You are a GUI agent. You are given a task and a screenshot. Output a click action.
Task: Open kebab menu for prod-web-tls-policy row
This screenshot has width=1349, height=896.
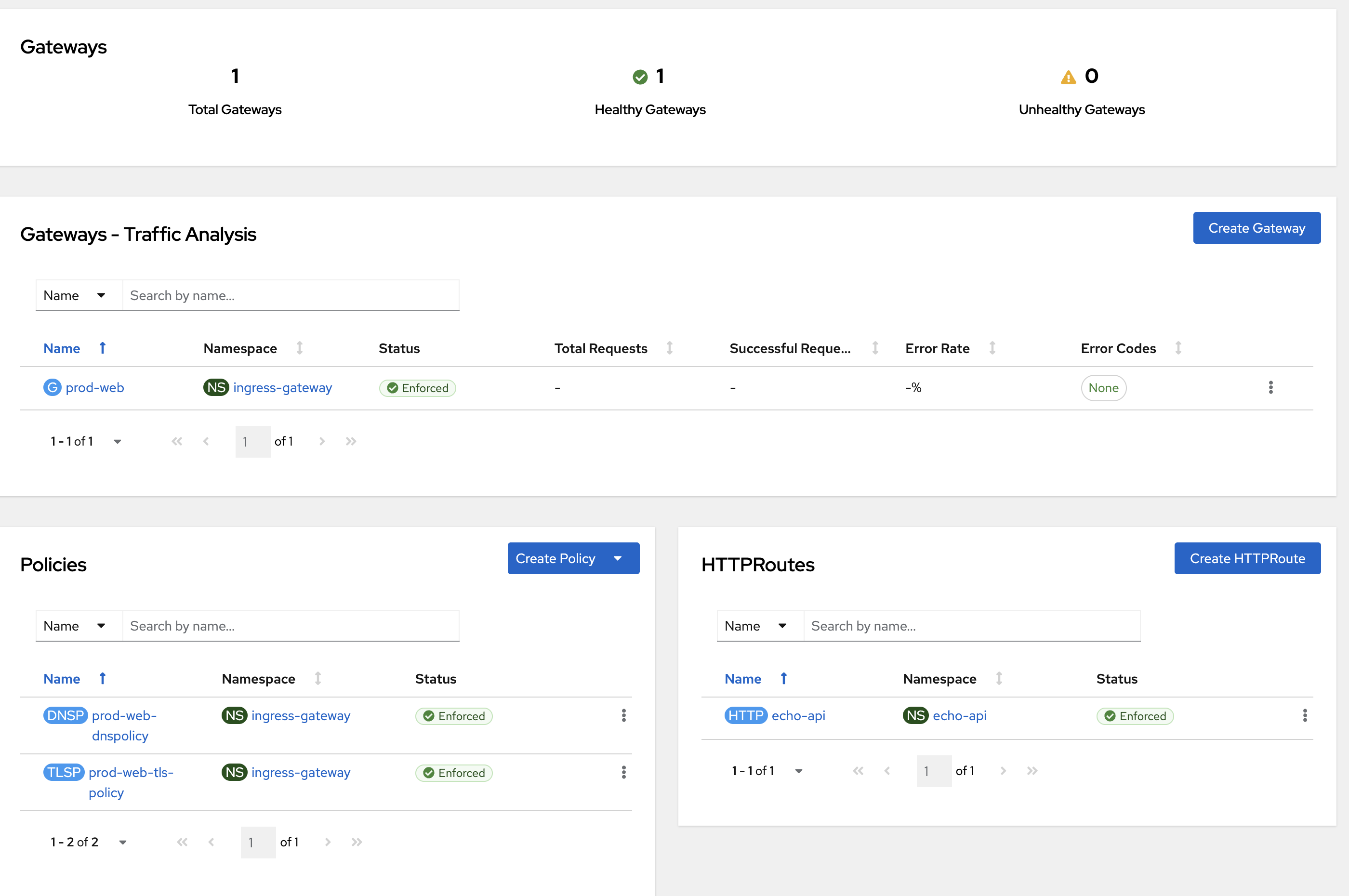(623, 773)
